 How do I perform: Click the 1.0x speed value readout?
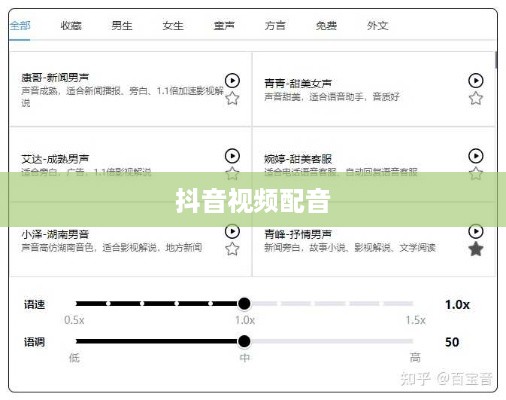[457, 305]
